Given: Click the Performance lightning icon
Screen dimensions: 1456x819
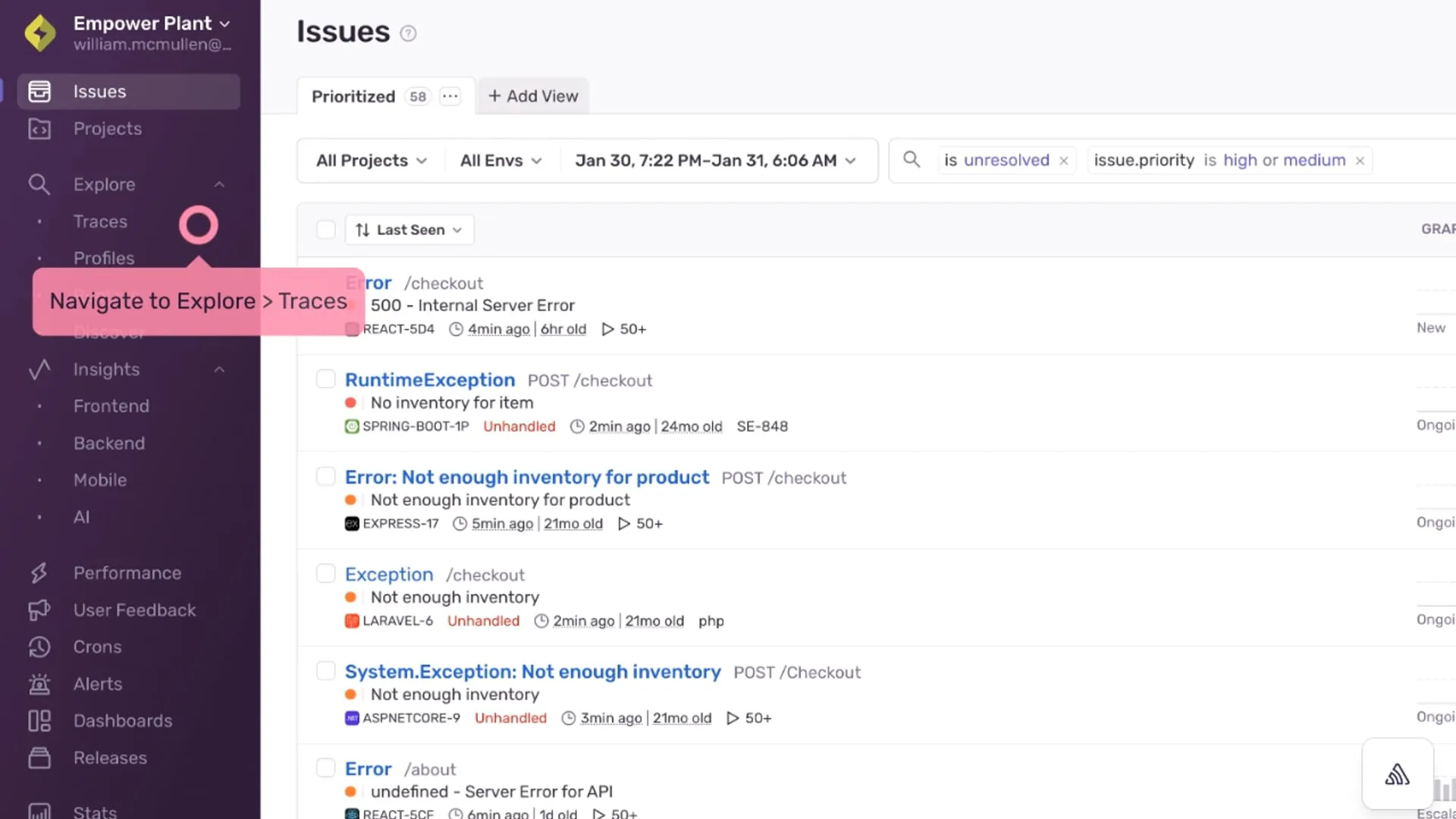Looking at the screenshot, I should (x=39, y=573).
